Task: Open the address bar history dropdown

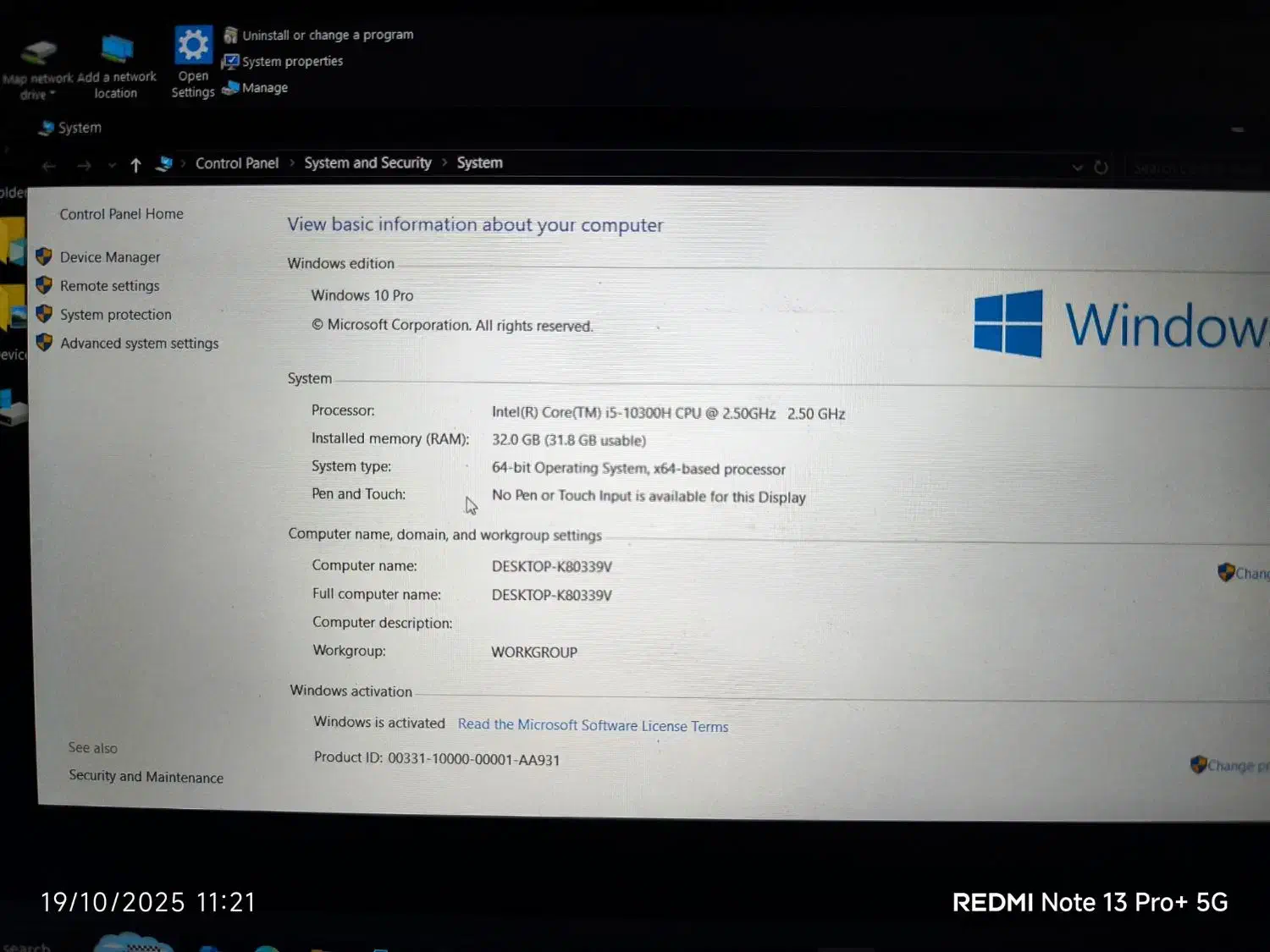Action: click(1077, 168)
